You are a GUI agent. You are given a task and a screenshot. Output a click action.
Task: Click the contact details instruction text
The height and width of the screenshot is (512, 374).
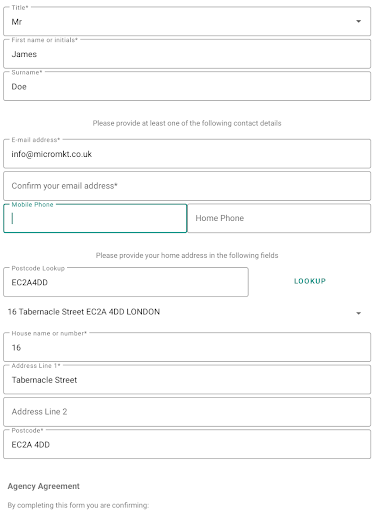pyautogui.click(x=187, y=123)
